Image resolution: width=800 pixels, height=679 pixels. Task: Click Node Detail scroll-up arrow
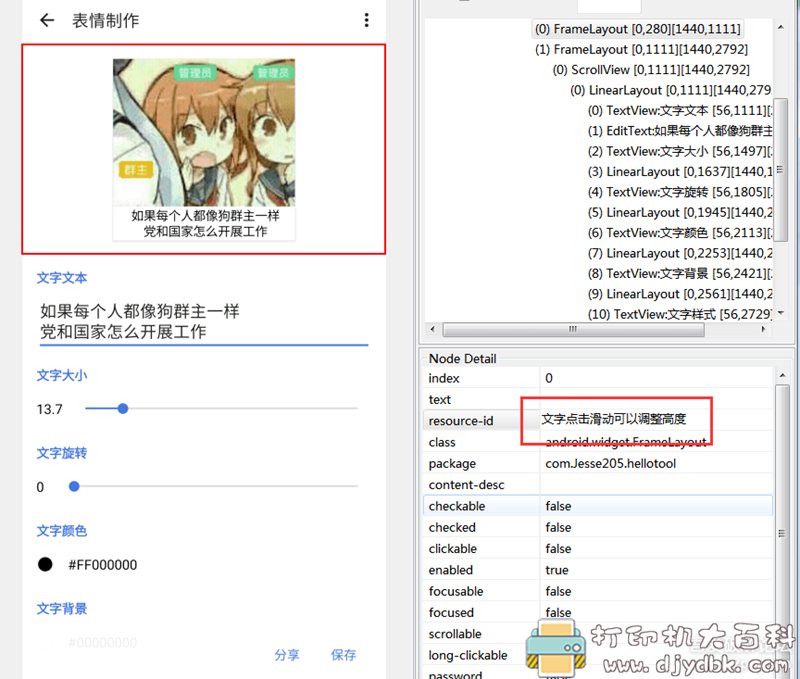tap(782, 375)
